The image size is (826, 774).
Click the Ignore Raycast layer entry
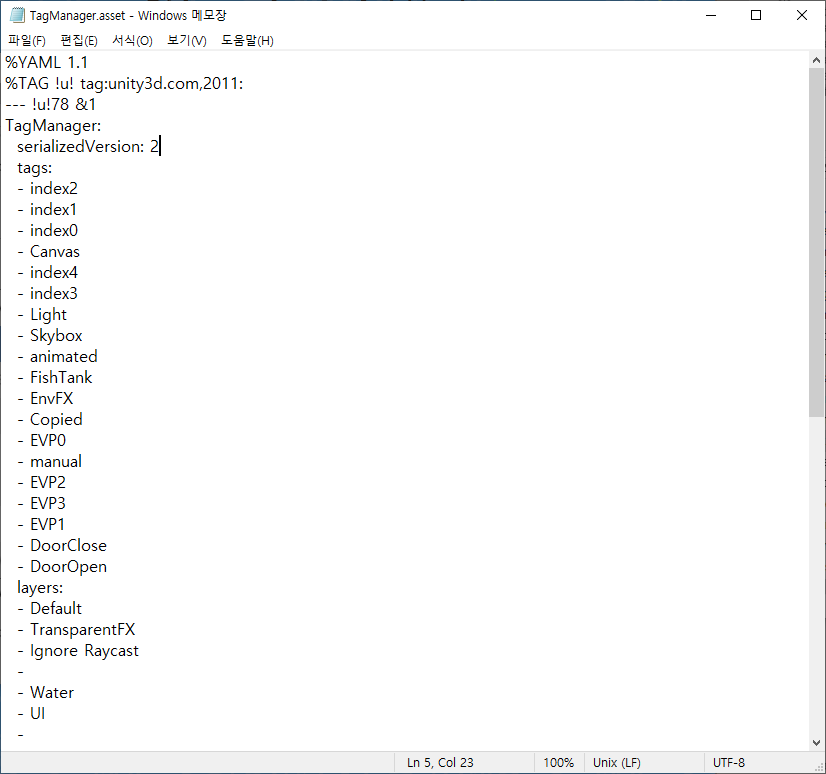(78, 651)
